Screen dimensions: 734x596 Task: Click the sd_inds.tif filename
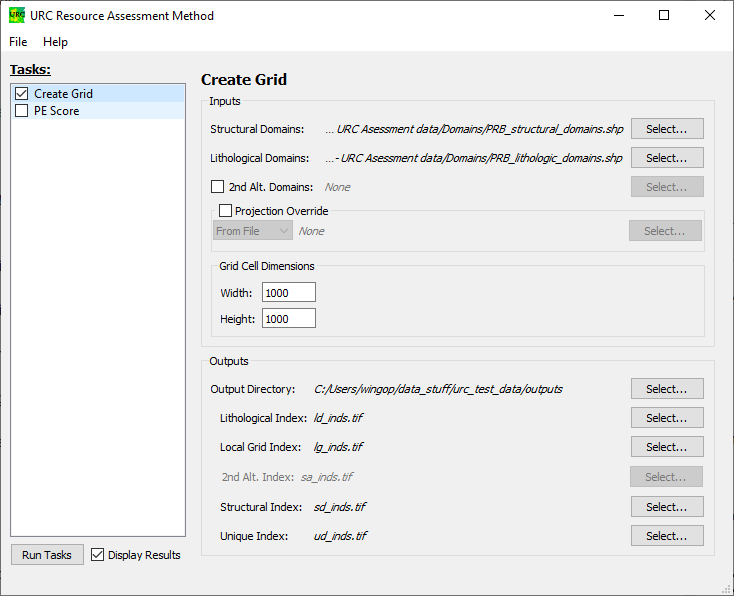pos(340,507)
